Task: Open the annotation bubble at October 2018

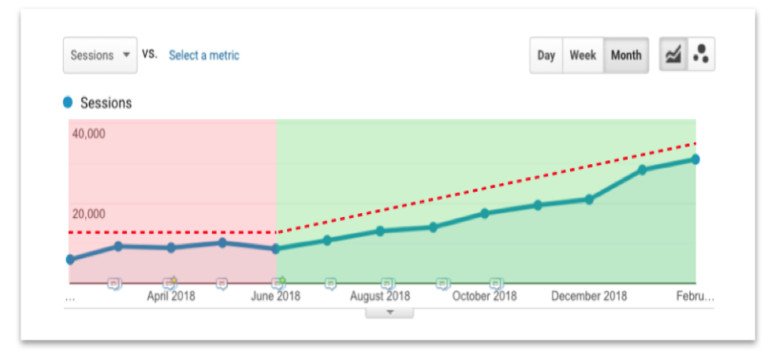Action: 497,283
